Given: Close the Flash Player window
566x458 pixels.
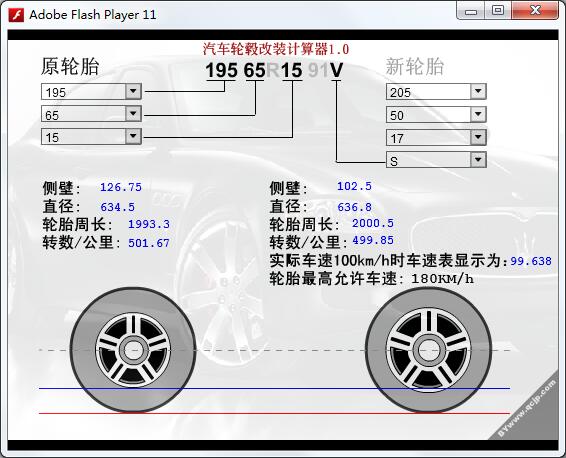Looking at the screenshot, I should tap(535, 11).
